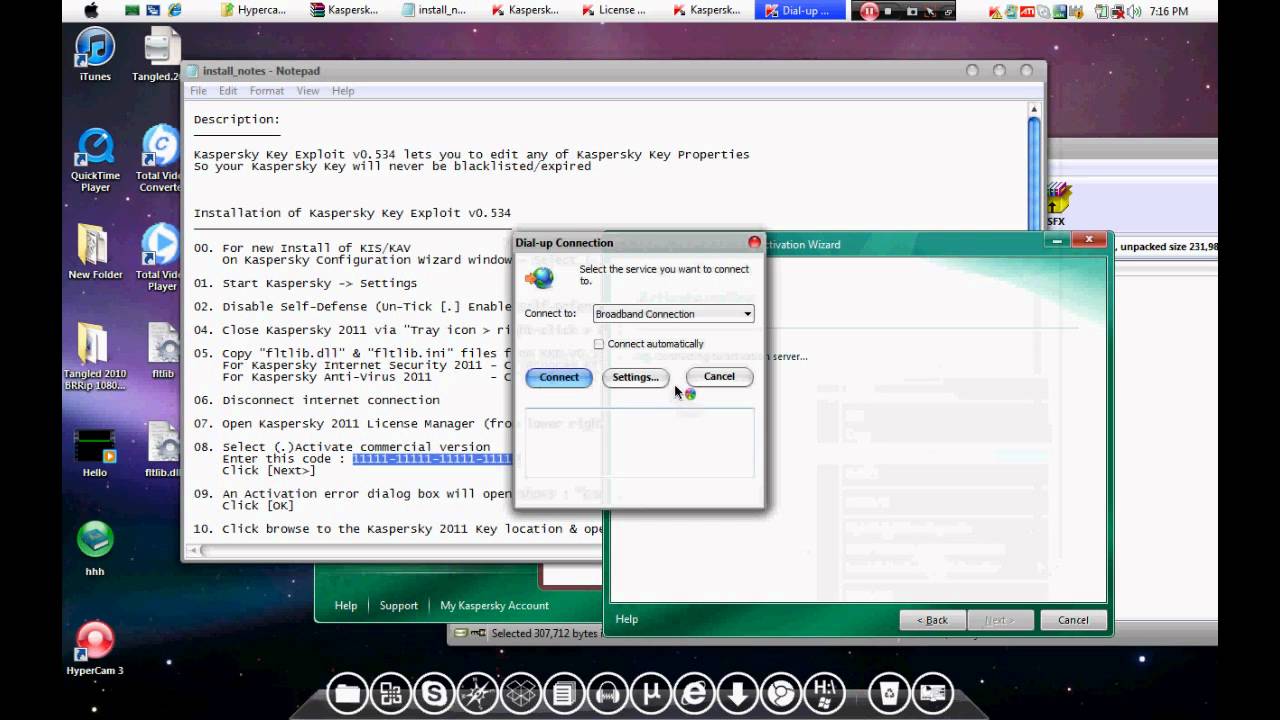Screen dimensions: 1280x720
Task: Open the H:\ drive dock icon
Action: [824, 693]
